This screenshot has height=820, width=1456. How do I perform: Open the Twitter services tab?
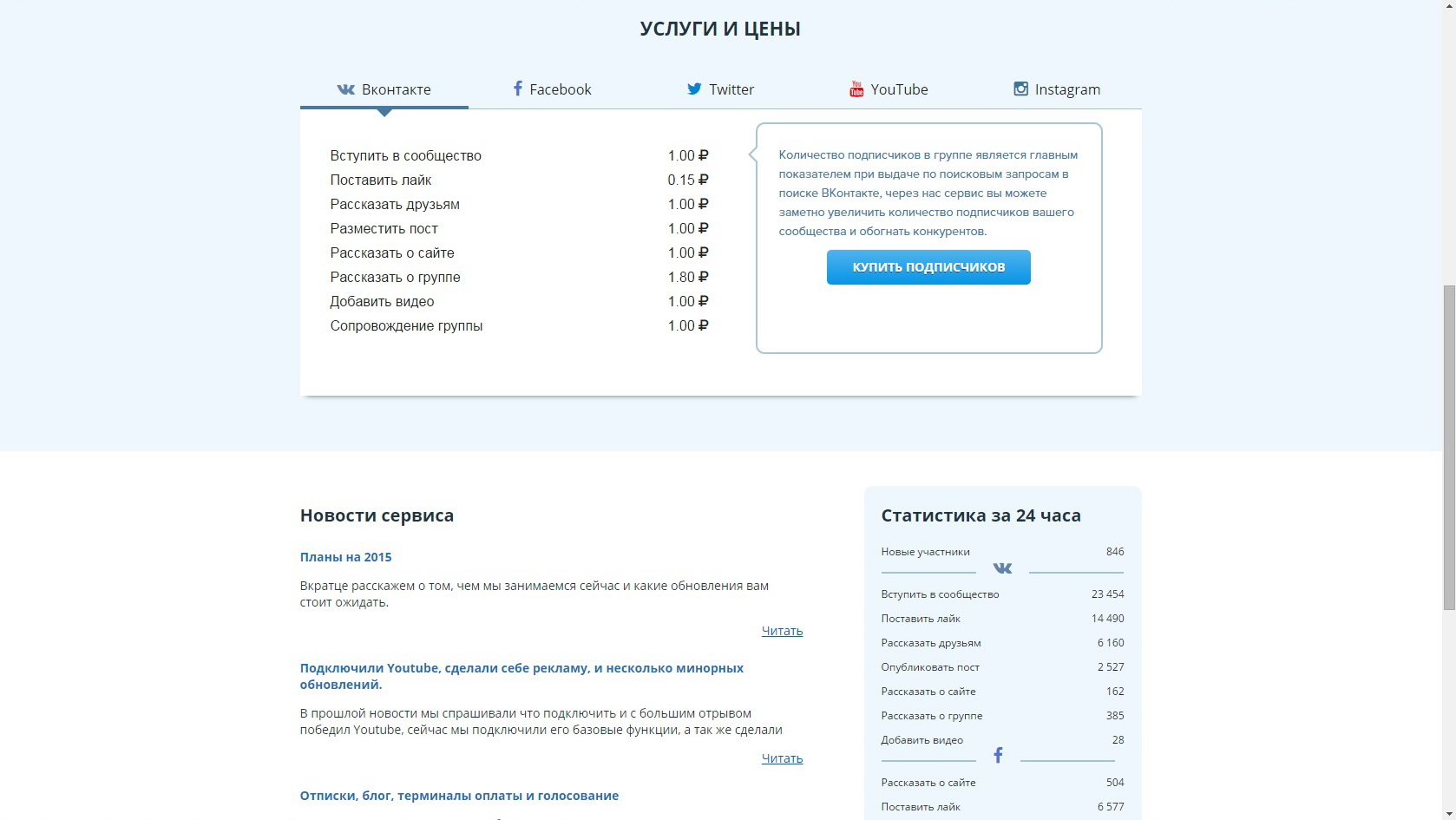point(720,89)
